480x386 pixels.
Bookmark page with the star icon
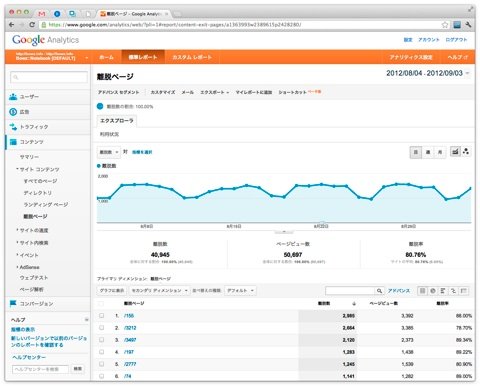click(445, 25)
